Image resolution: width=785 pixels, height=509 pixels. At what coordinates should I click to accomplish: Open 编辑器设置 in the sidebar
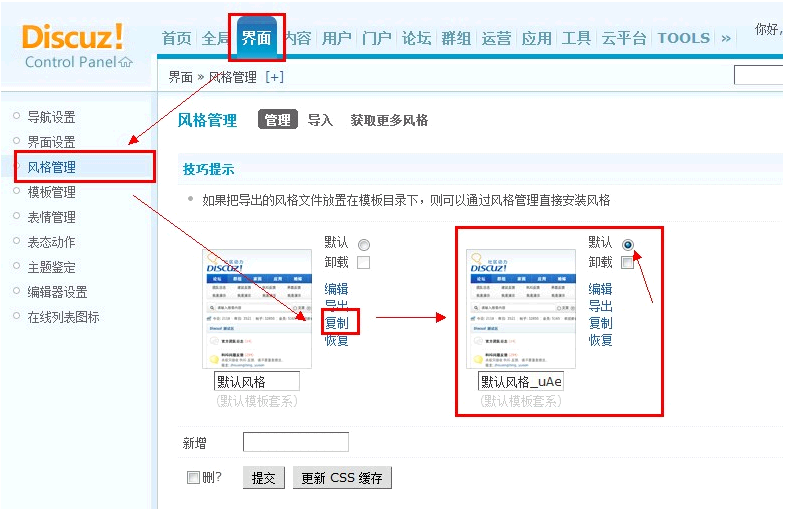[57, 292]
